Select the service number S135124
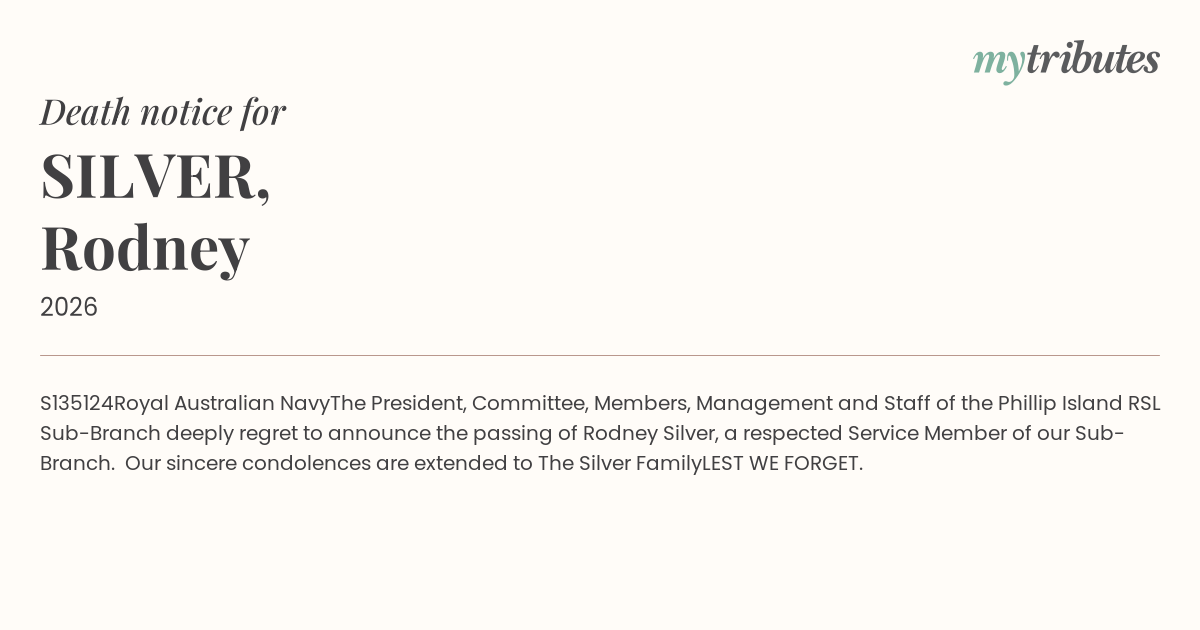The height and width of the screenshot is (630, 1200). coord(77,404)
